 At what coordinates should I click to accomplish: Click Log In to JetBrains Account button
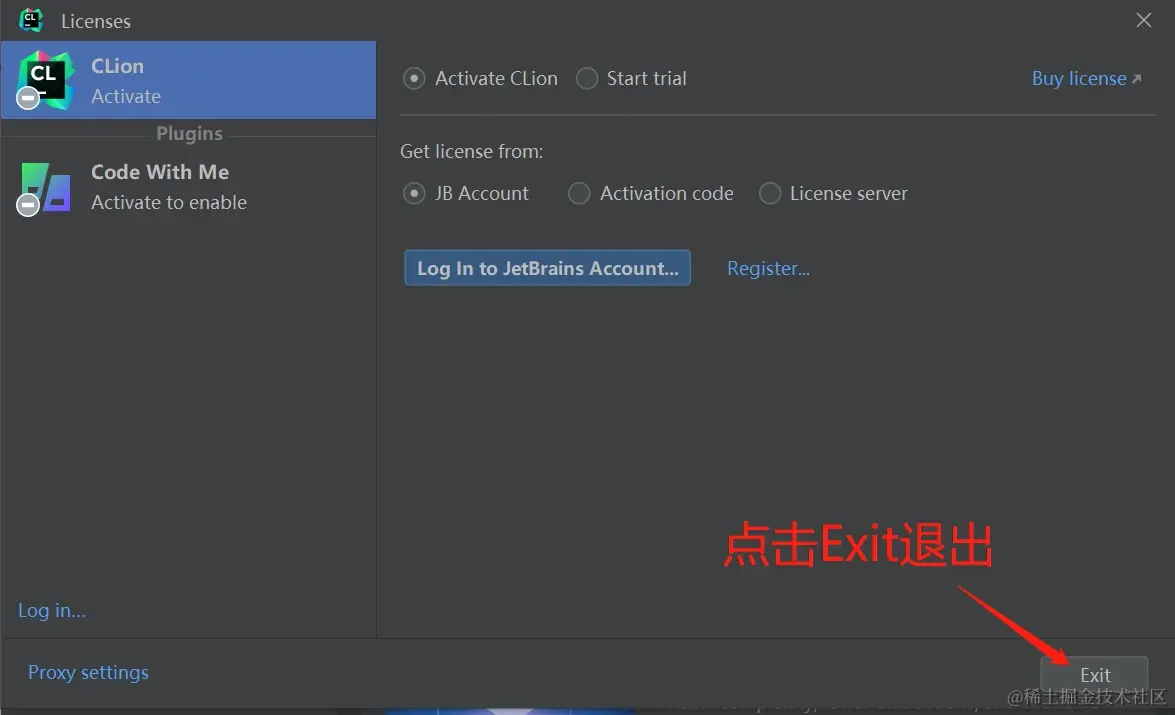coord(548,268)
